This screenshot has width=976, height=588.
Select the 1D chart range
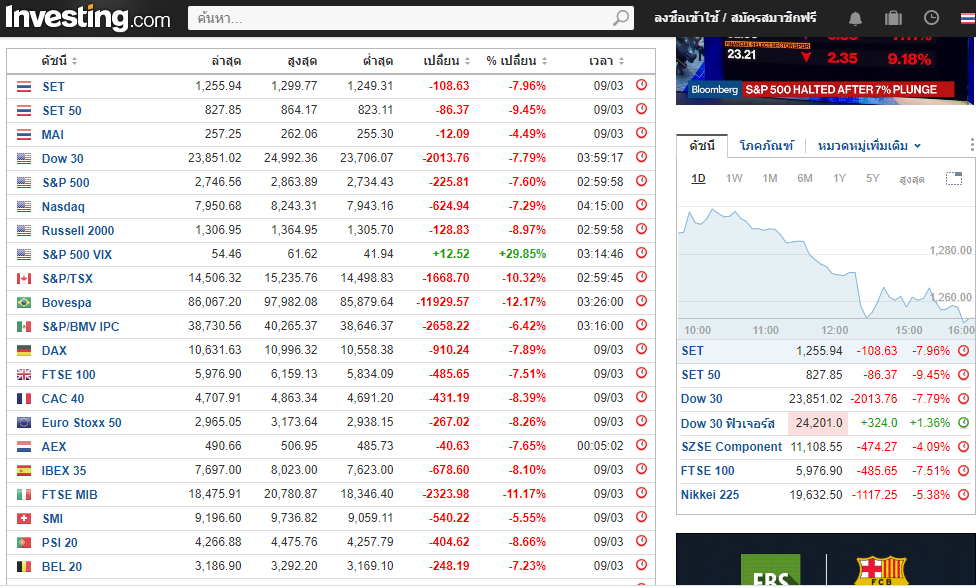coord(698,179)
